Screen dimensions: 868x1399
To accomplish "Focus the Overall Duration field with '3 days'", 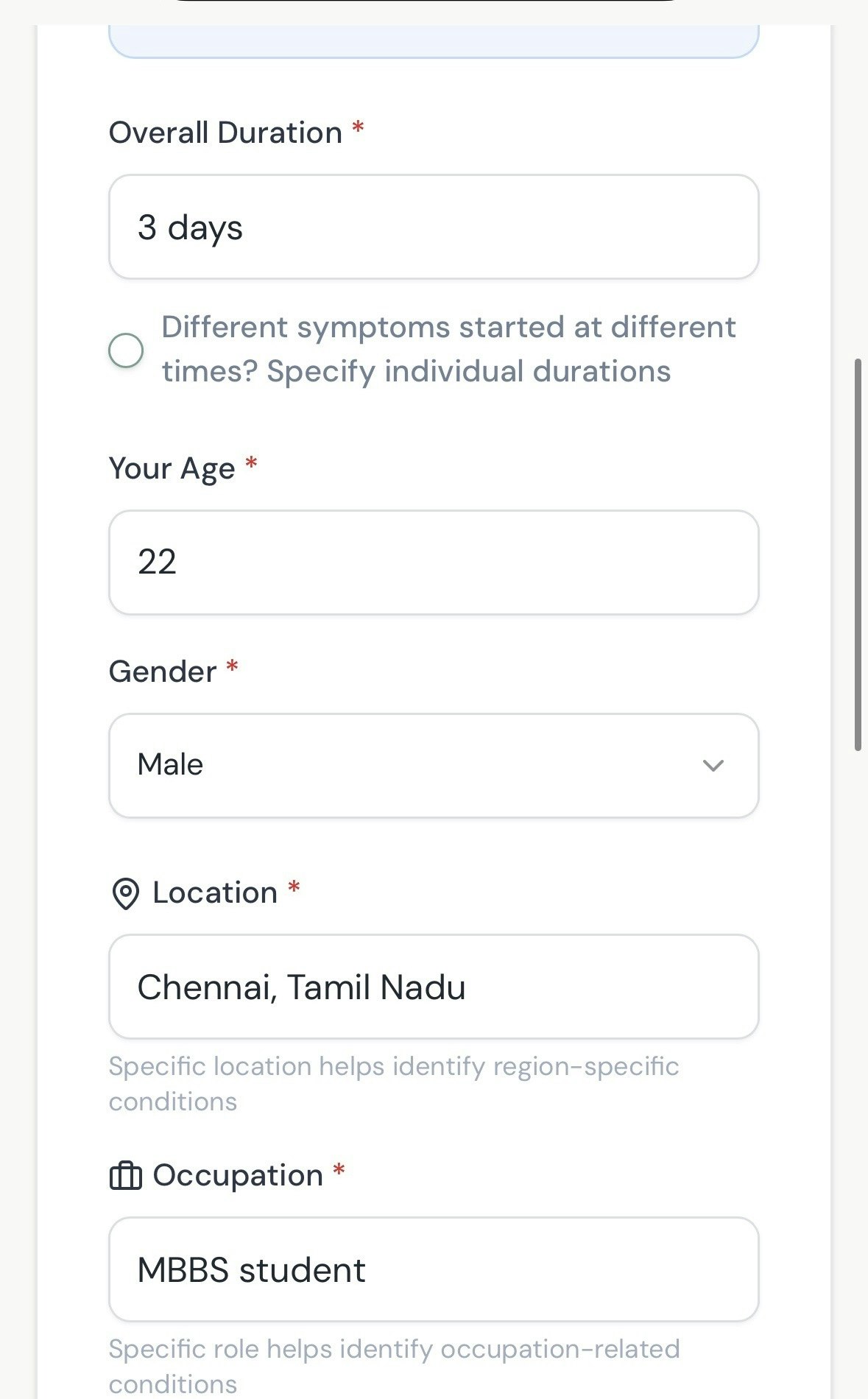I will click(x=433, y=227).
